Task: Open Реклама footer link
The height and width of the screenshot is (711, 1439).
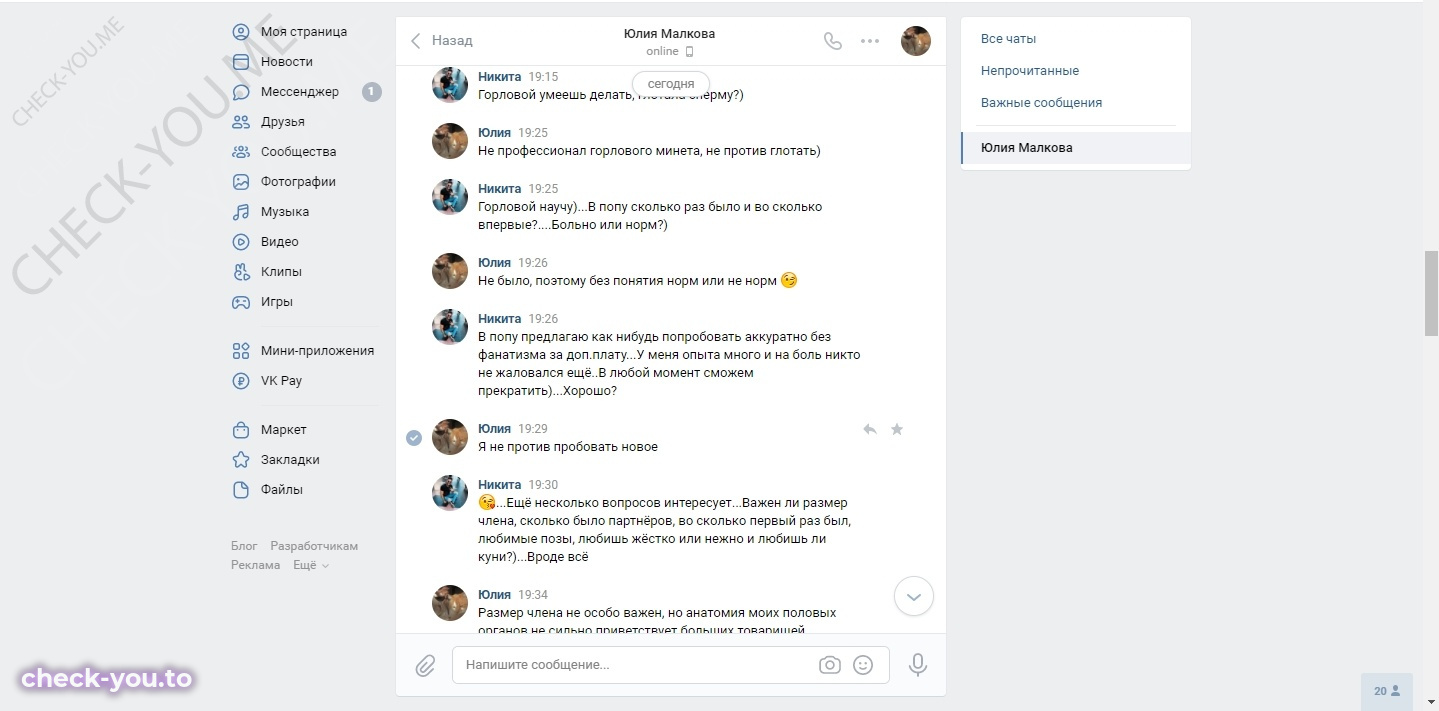Action: pyautogui.click(x=256, y=565)
